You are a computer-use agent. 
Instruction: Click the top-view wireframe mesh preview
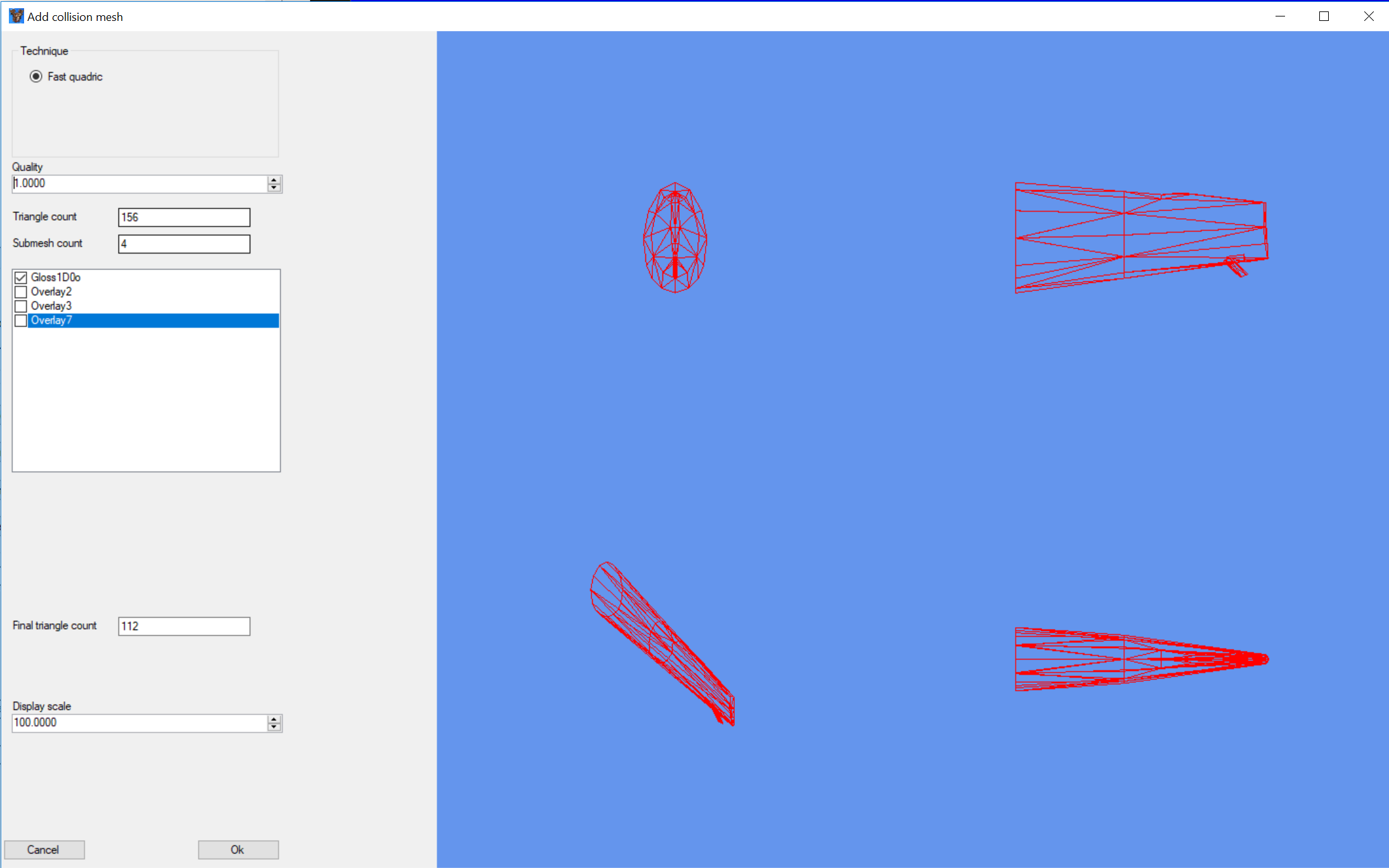click(1142, 659)
